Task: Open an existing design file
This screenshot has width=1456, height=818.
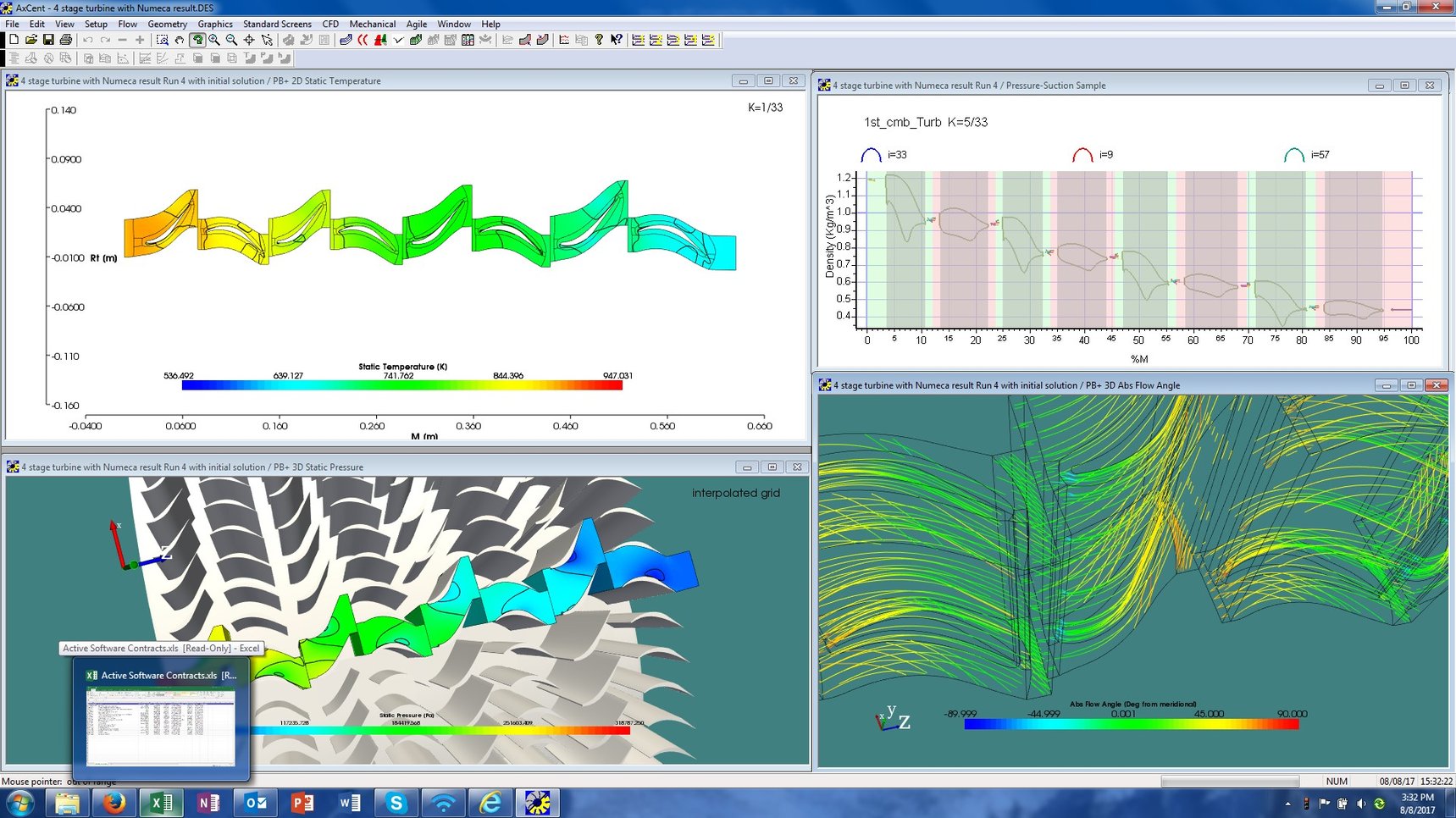Action: click(x=31, y=40)
